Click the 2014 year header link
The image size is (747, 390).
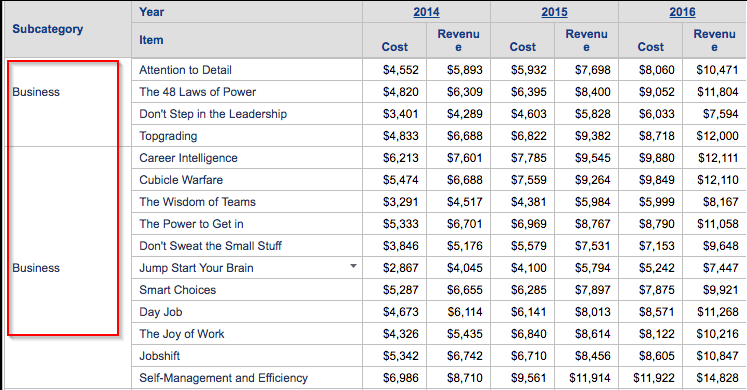pyautogui.click(x=426, y=12)
